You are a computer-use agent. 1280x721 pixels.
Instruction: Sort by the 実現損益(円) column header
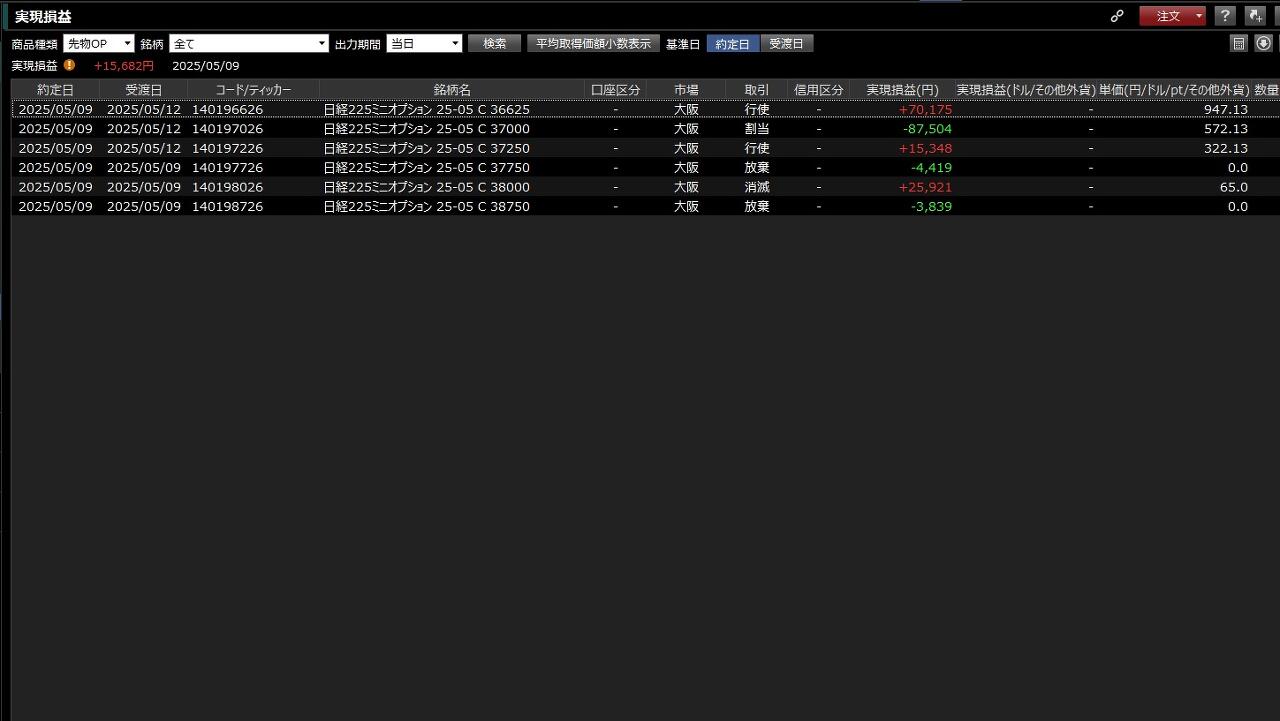[902, 90]
